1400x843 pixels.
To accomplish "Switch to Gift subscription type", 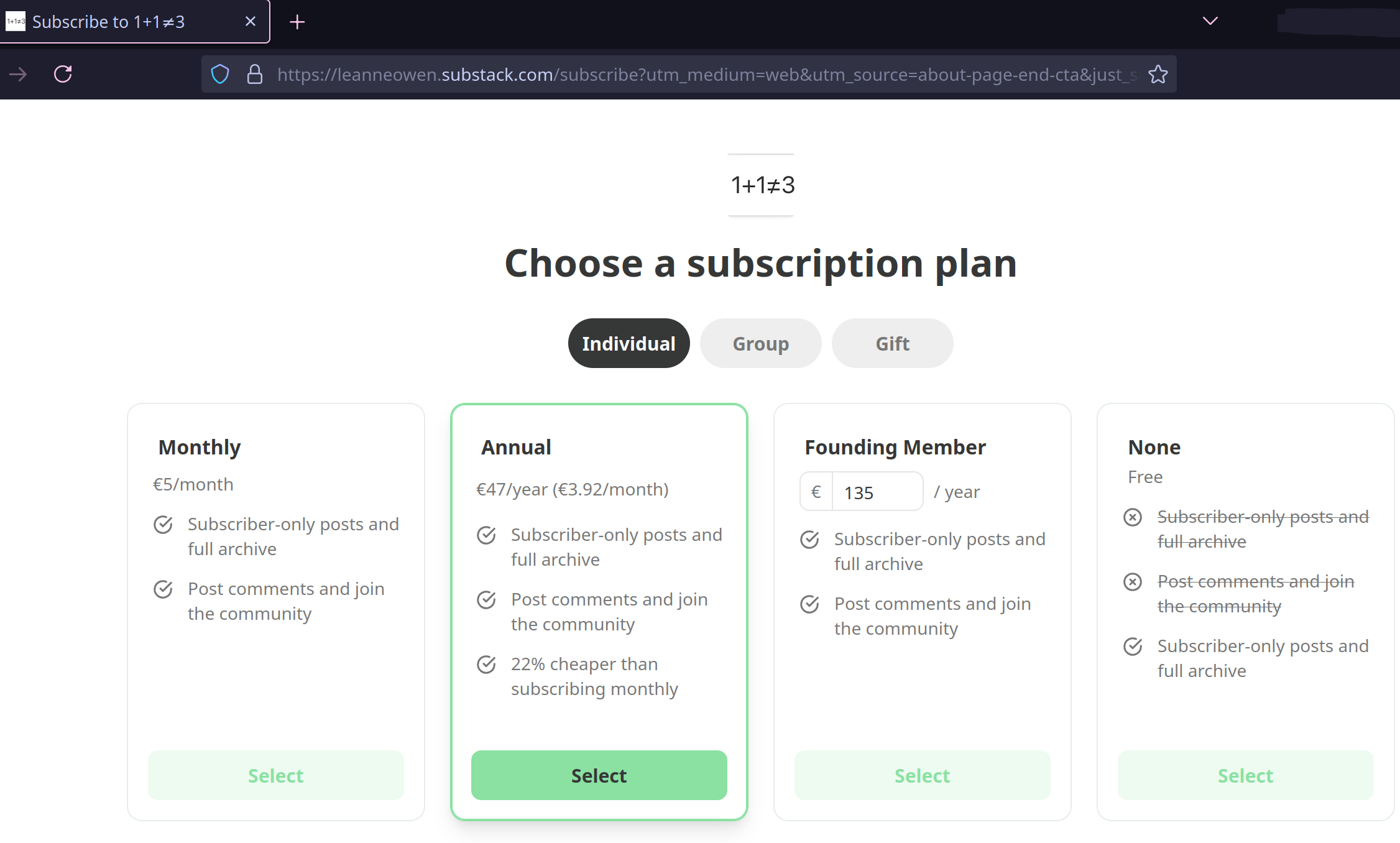I will tap(892, 343).
